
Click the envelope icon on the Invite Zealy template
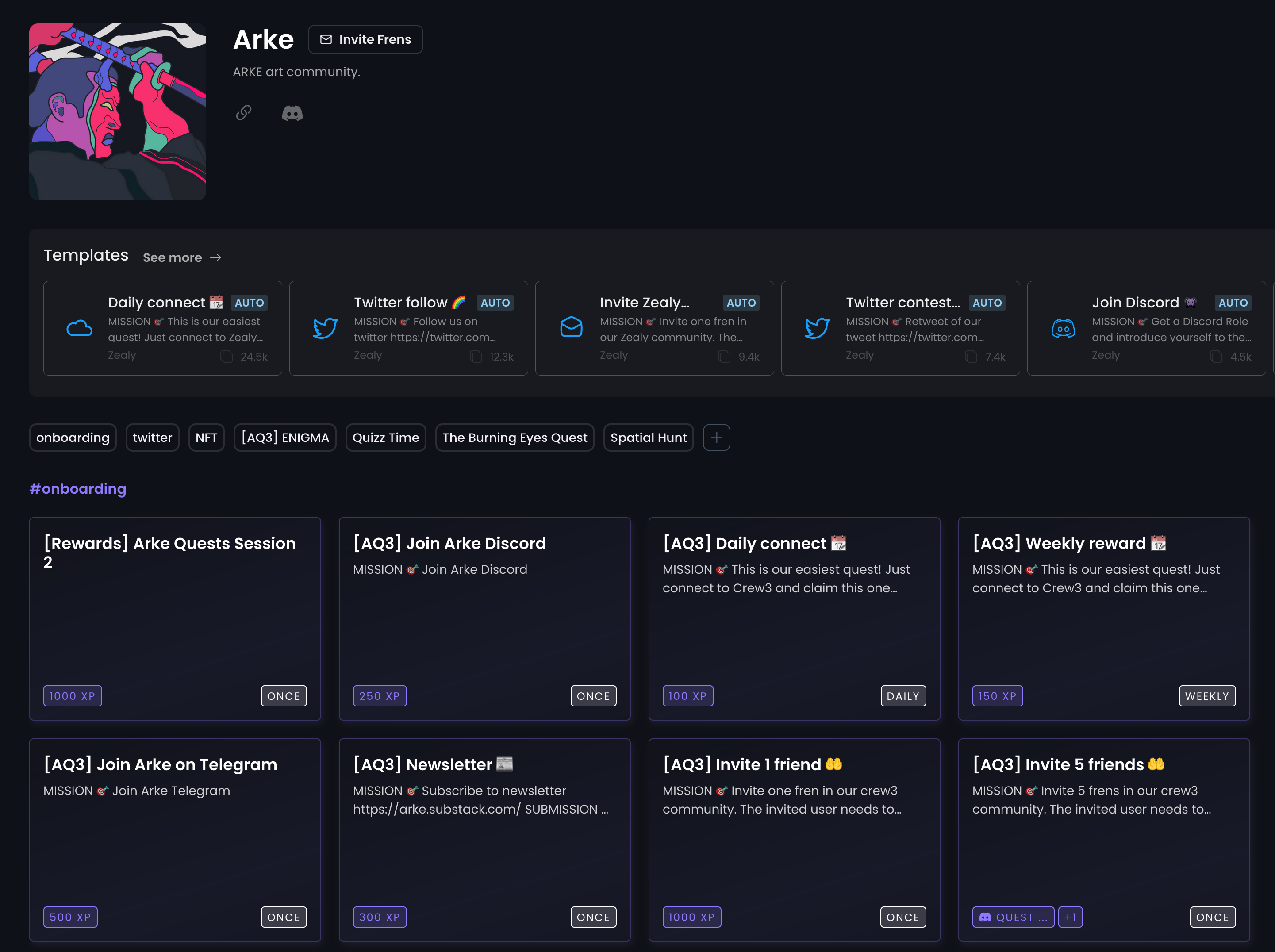(x=571, y=328)
